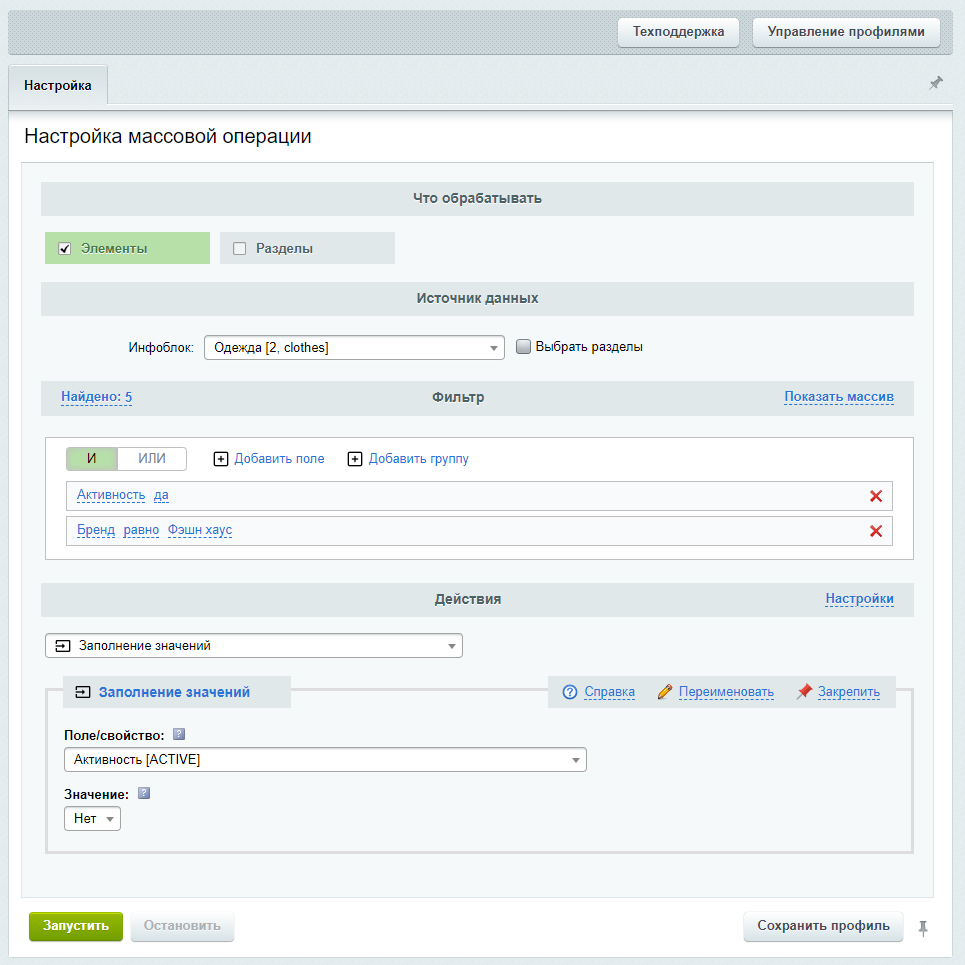This screenshot has height=965, width=965.
Task: Check the Выбрать разделы option
Action: (523, 347)
